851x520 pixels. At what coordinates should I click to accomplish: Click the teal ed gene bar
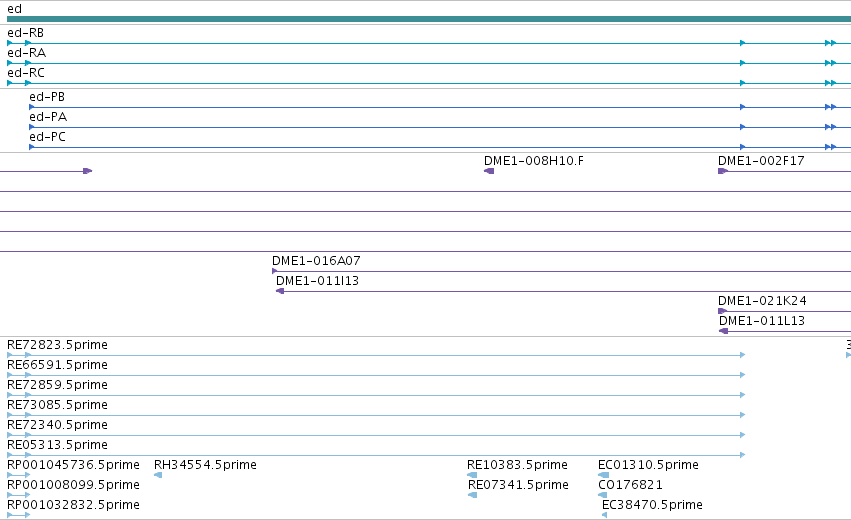coord(429,19)
